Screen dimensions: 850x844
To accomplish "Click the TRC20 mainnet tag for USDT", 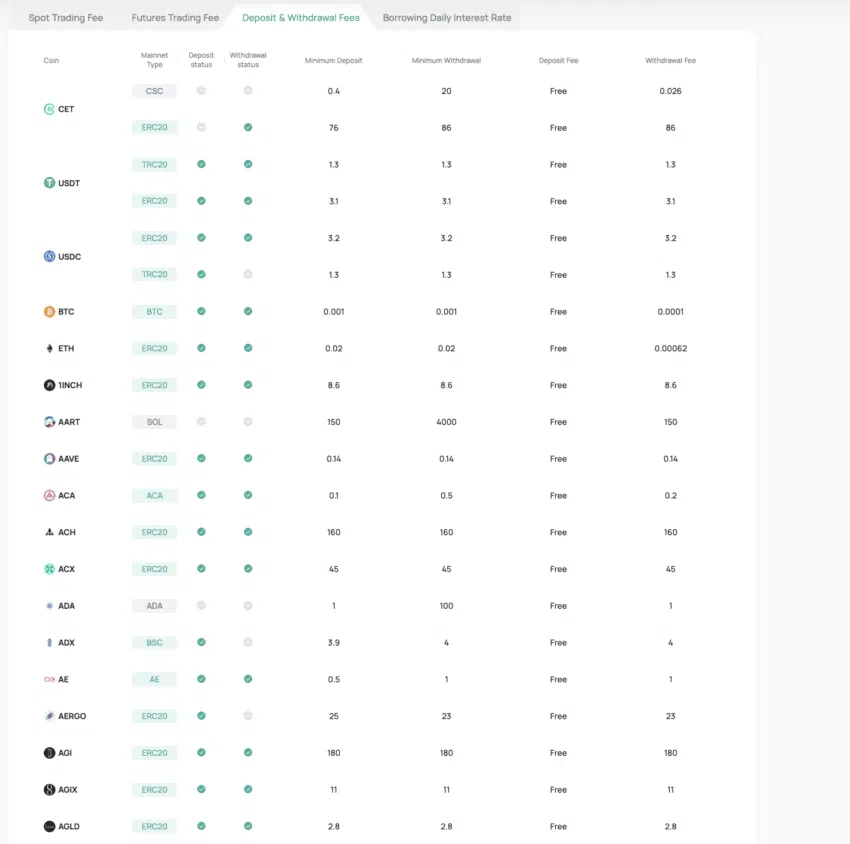I will (x=154, y=164).
